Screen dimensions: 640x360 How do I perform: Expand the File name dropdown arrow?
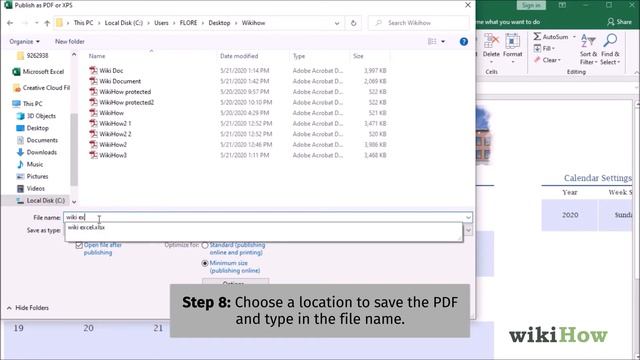click(x=468, y=218)
